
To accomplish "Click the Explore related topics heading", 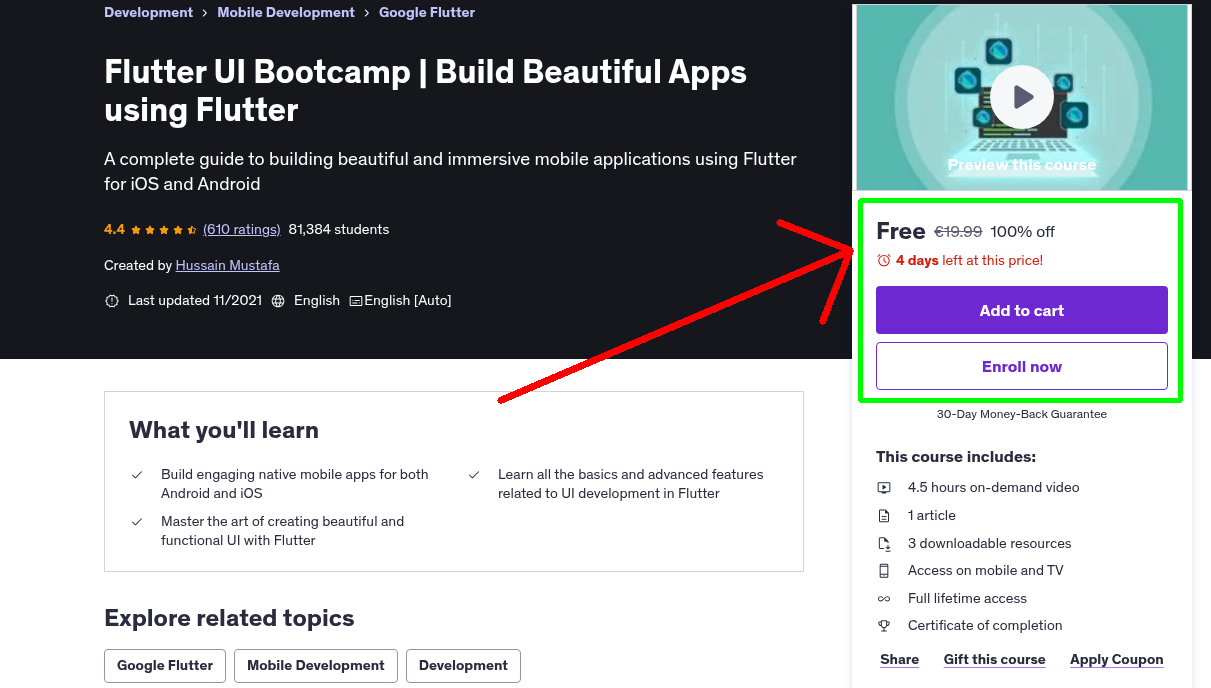I will point(229,618).
